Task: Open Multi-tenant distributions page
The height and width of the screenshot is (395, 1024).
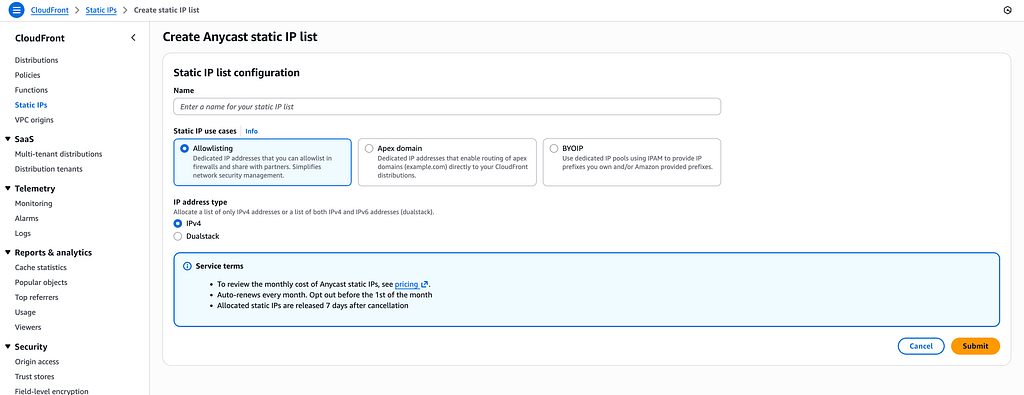Action: pos(58,154)
